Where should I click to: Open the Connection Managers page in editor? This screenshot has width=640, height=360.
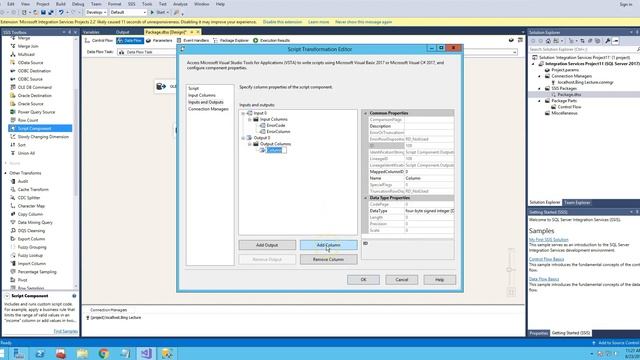pyautogui.click(x=208, y=109)
